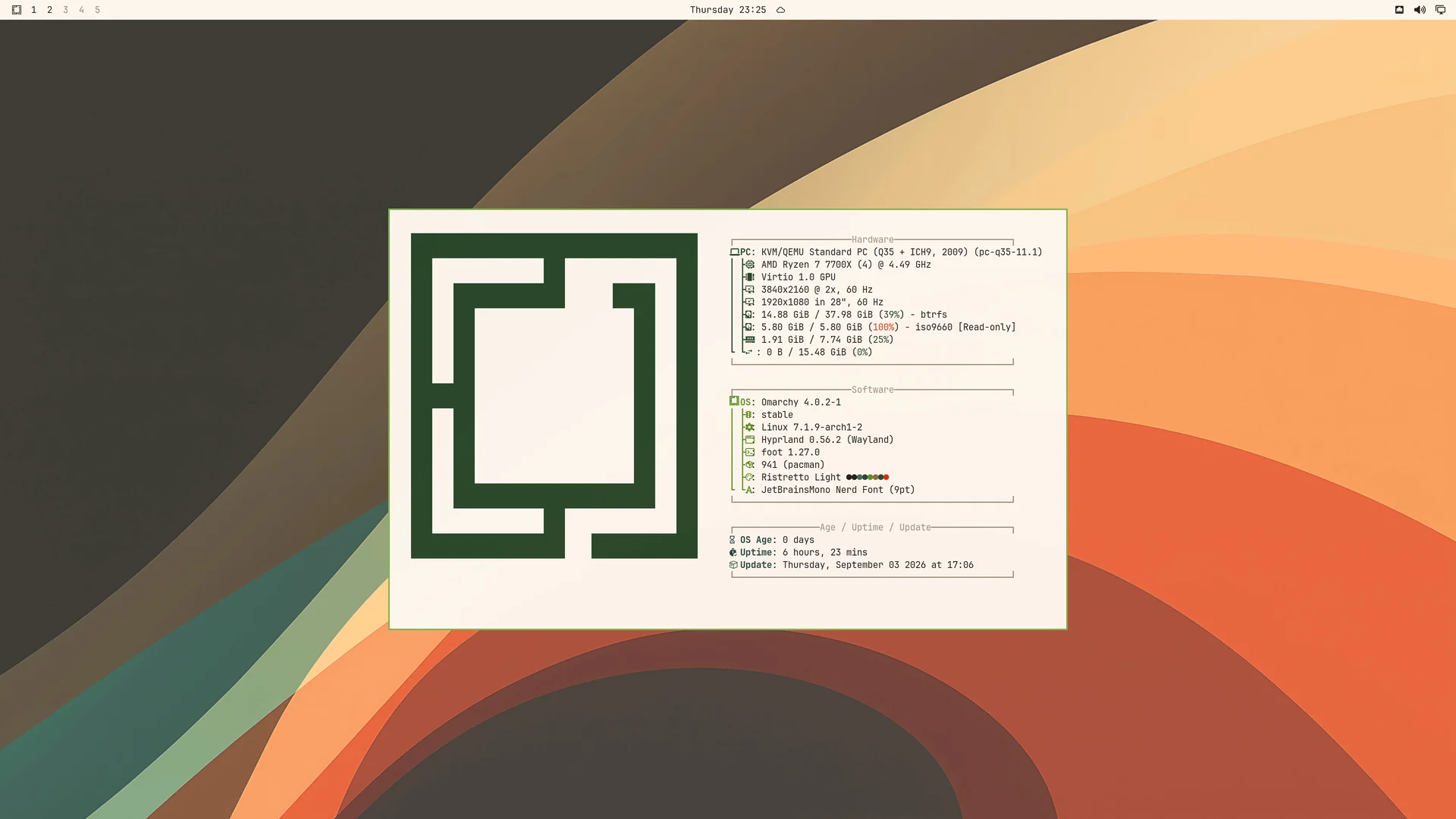This screenshot has height=819, width=1456.
Task: Click the Linux 7.1.9-arch1-2 kernel line
Action: tap(811, 428)
